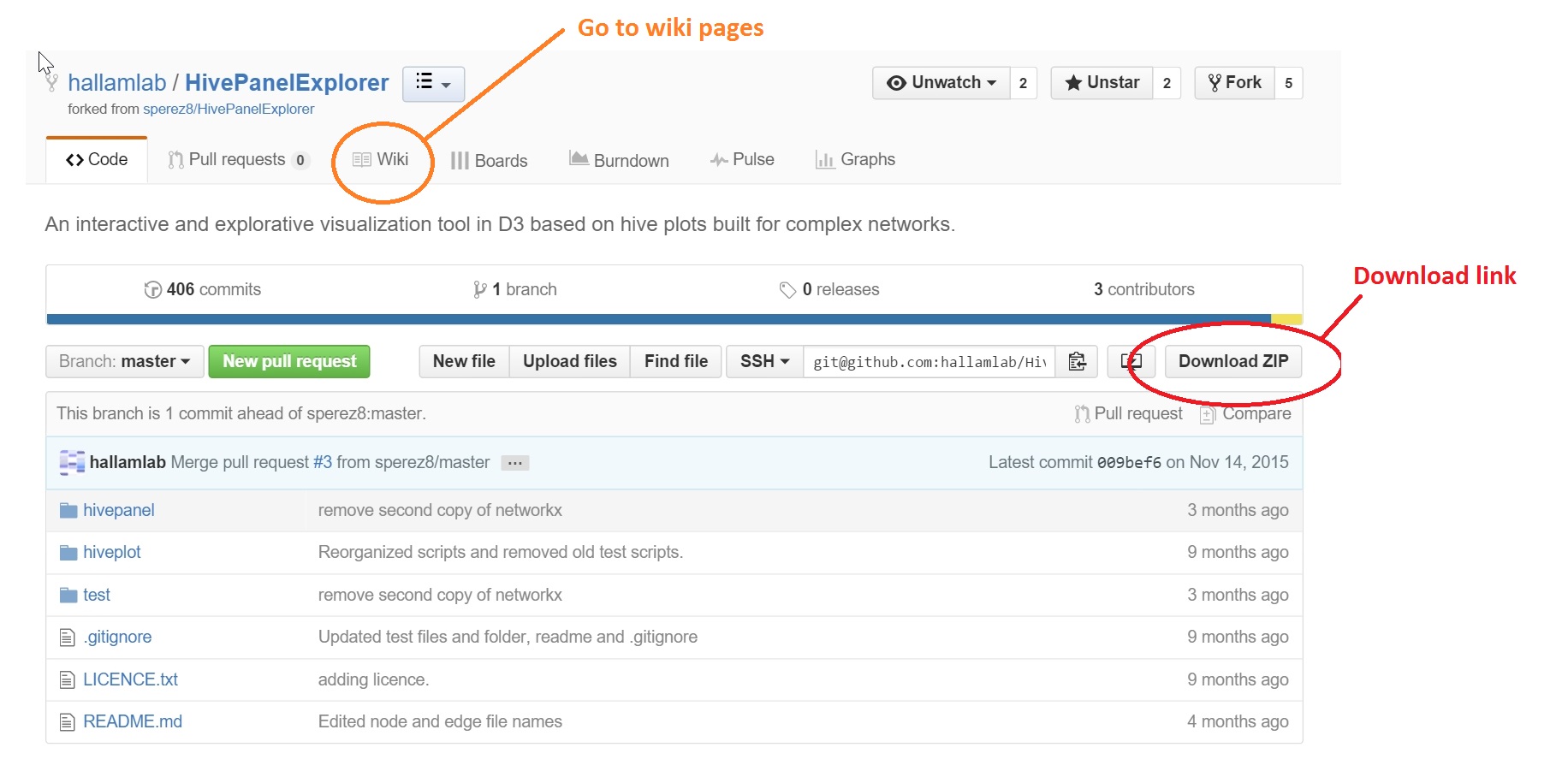
Task: Fork the repository
Action: coord(1234,83)
